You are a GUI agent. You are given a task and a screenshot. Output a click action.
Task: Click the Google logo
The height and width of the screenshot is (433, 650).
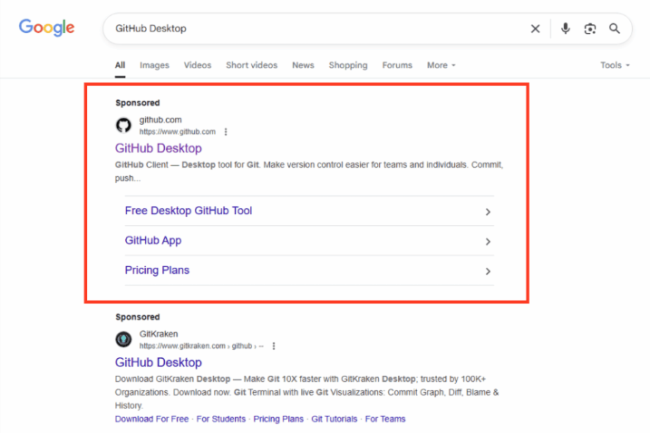coord(46,28)
